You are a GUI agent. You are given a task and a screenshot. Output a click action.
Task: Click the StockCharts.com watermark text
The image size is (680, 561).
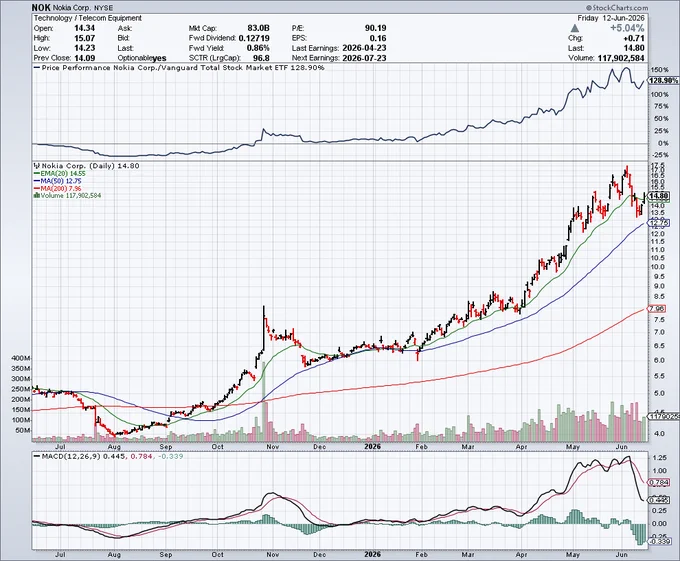(x=617, y=8)
